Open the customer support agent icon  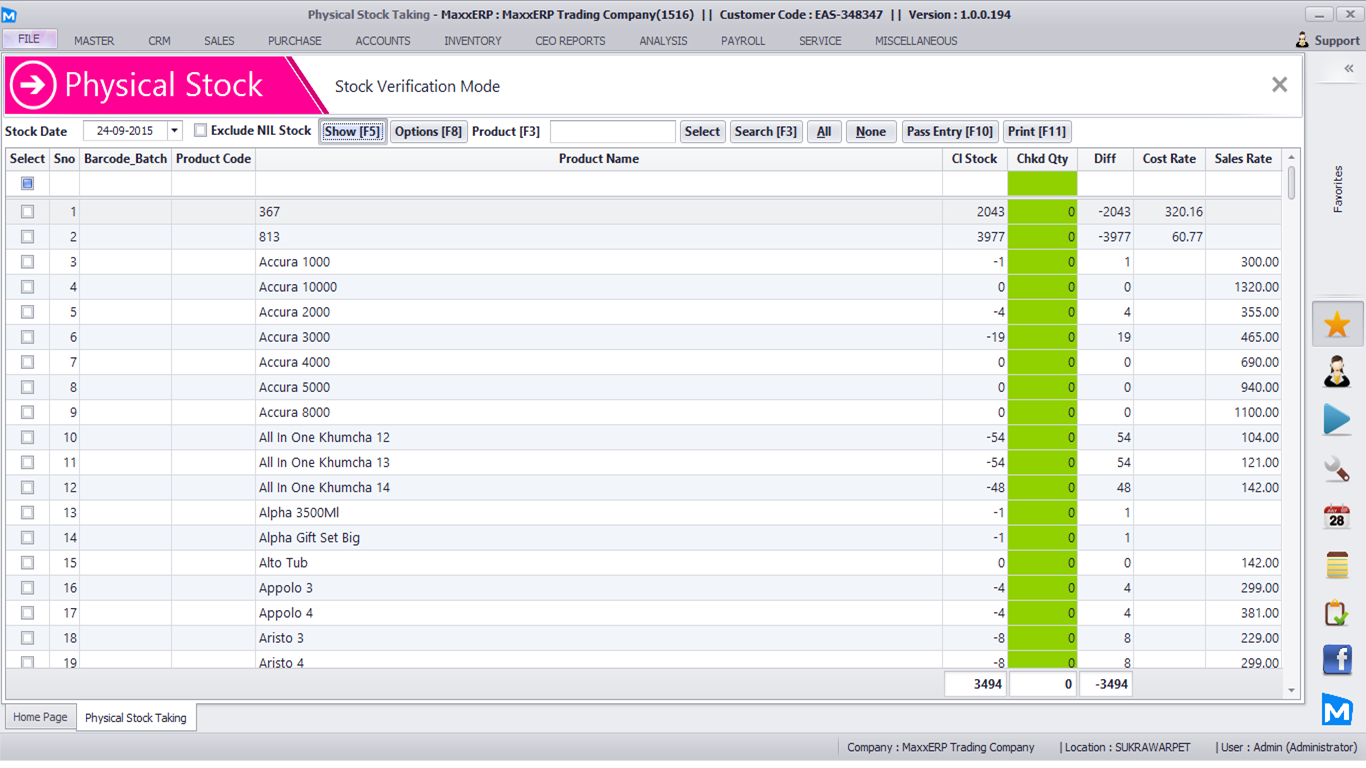point(1337,372)
